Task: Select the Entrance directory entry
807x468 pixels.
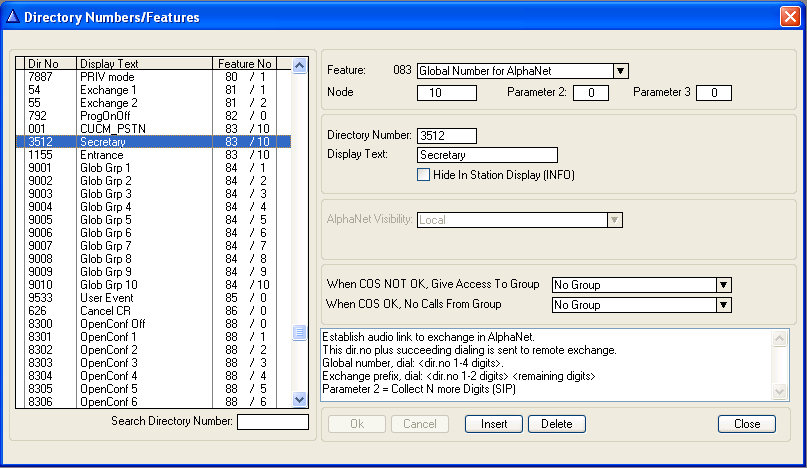Action: [150, 155]
